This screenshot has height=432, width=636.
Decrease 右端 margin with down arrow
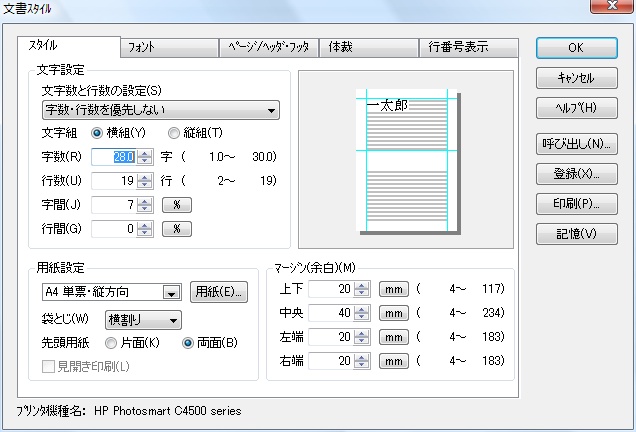(361, 364)
